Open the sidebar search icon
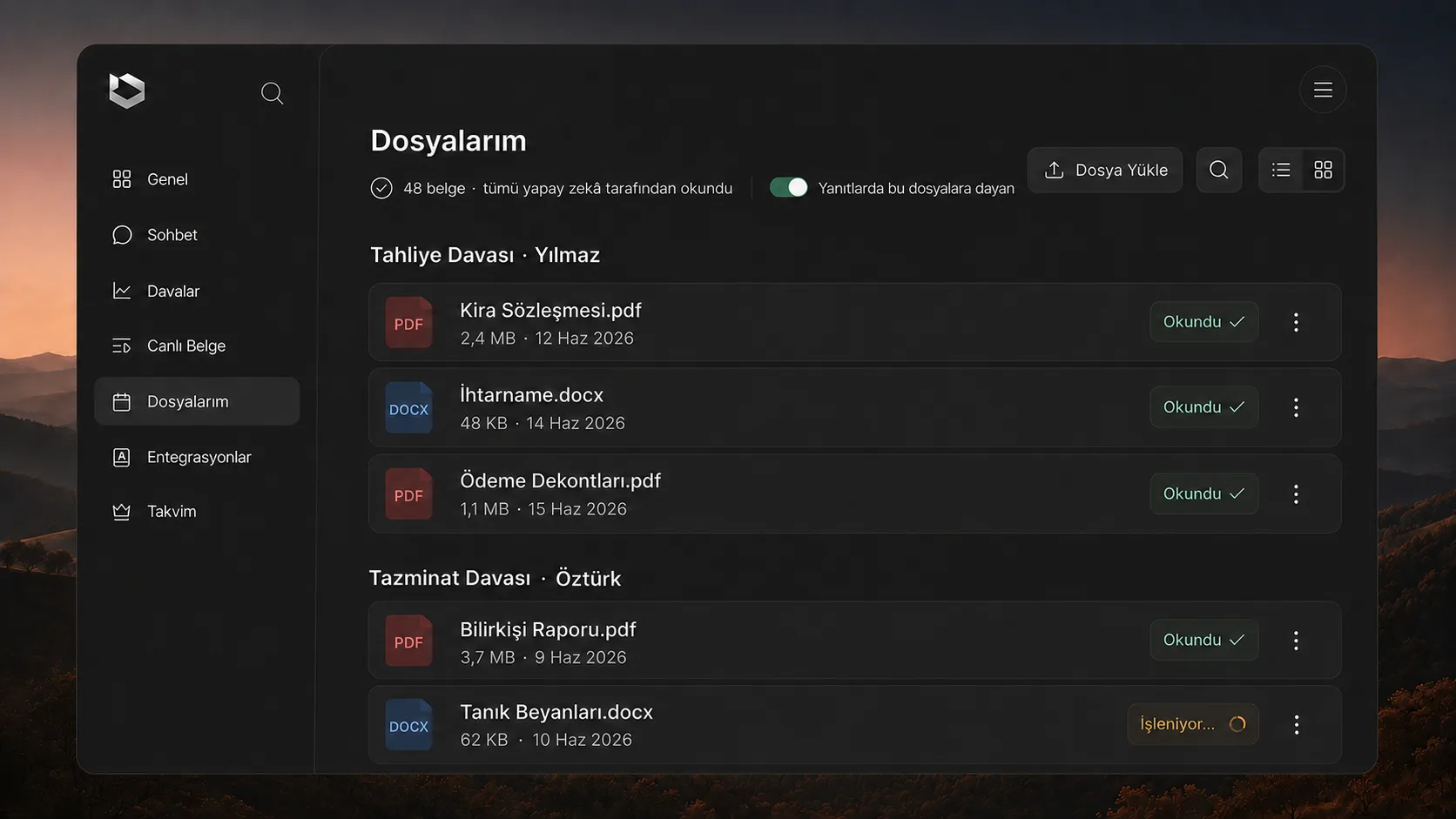This screenshot has height=819, width=1456. point(272,93)
